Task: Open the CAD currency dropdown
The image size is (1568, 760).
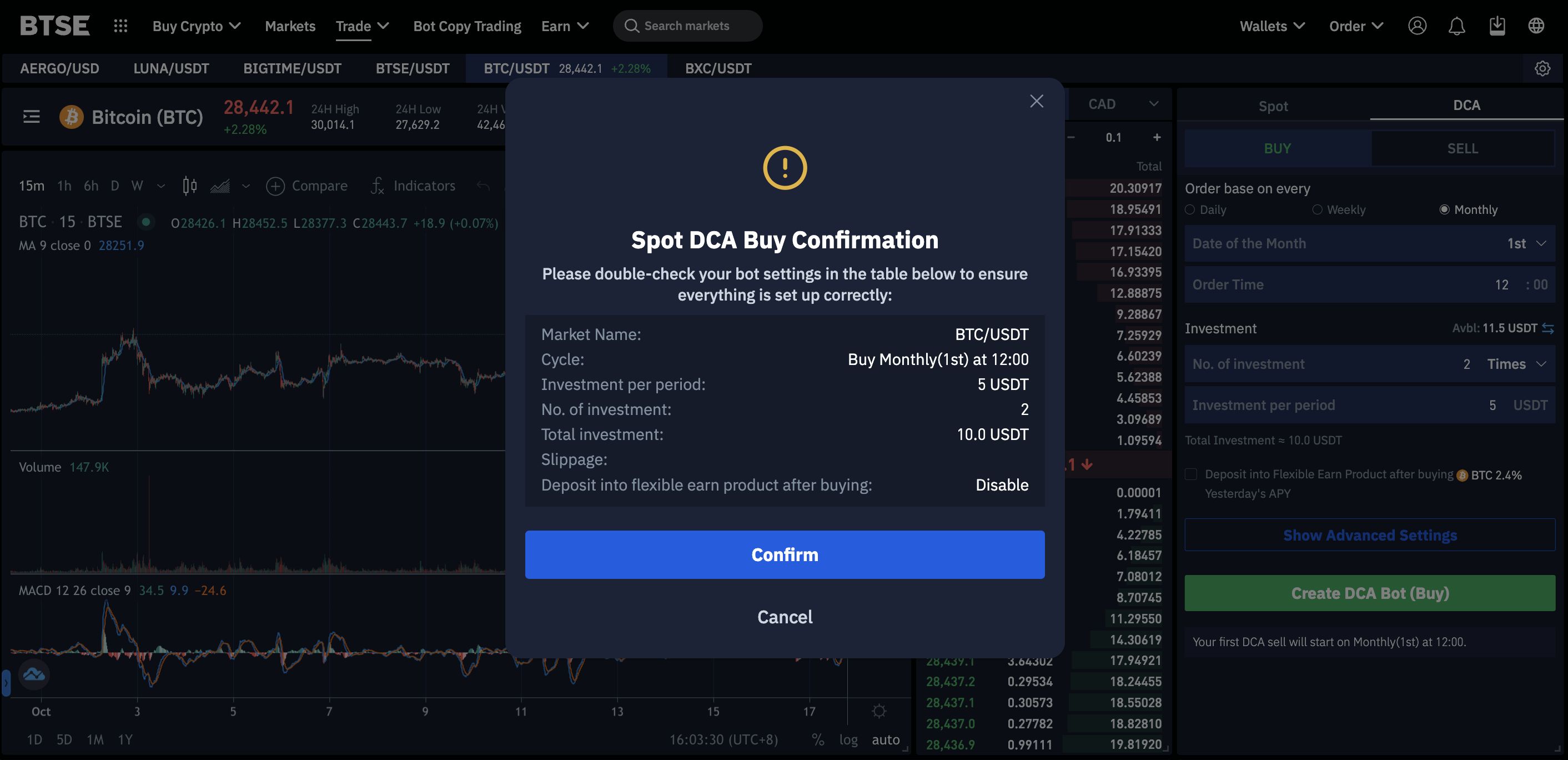Action: click(x=1123, y=103)
